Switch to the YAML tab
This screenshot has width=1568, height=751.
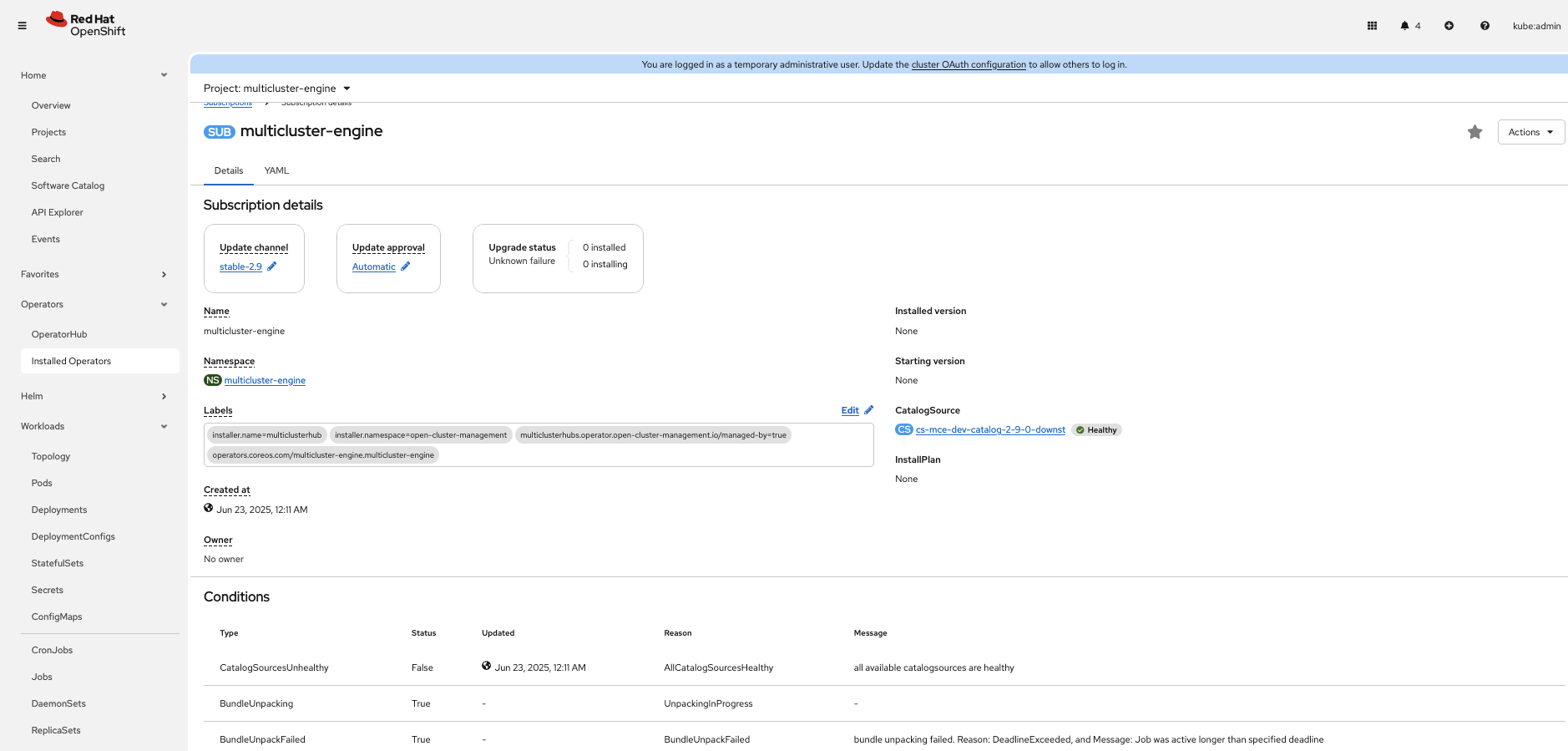[276, 170]
